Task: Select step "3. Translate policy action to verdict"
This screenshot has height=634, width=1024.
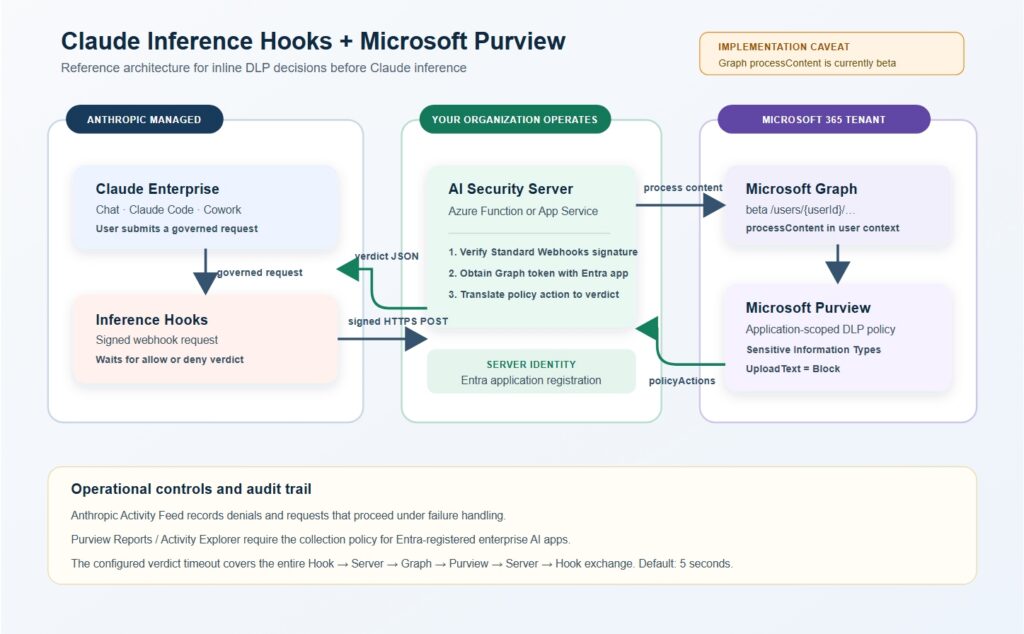Action: pos(534,294)
